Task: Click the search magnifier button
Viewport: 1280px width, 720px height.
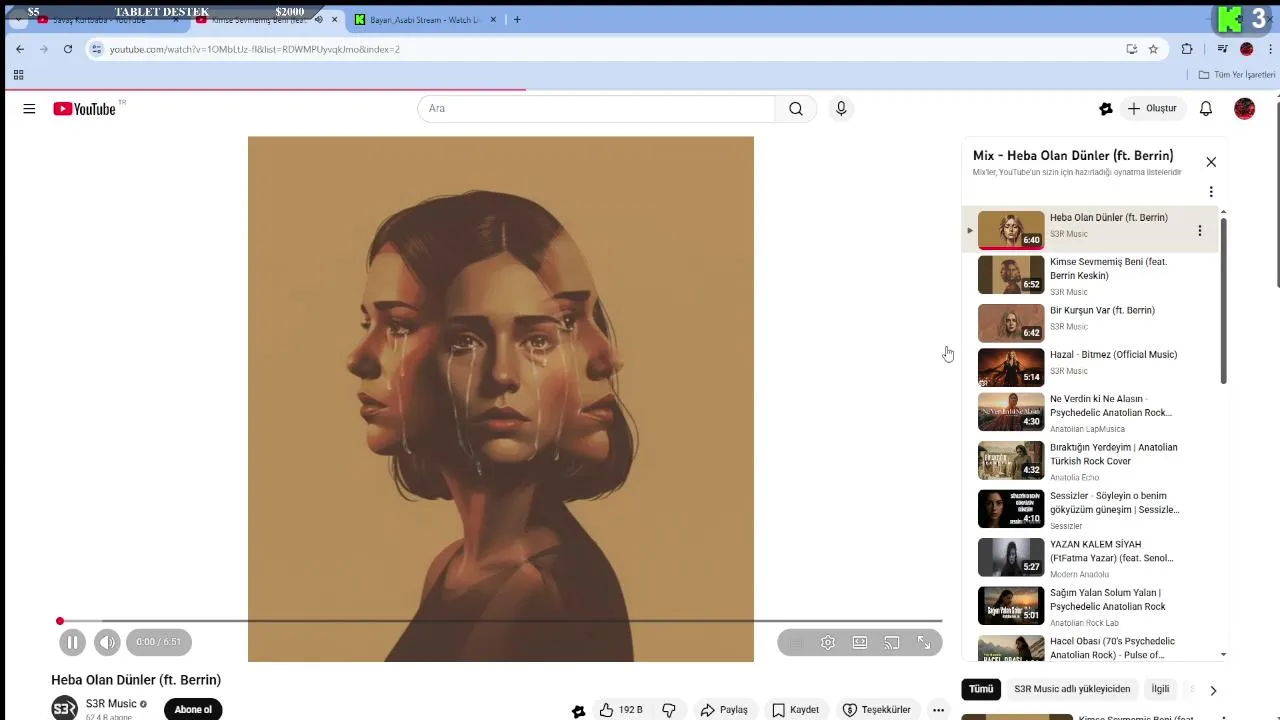Action: pyautogui.click(x=796, y=109)
